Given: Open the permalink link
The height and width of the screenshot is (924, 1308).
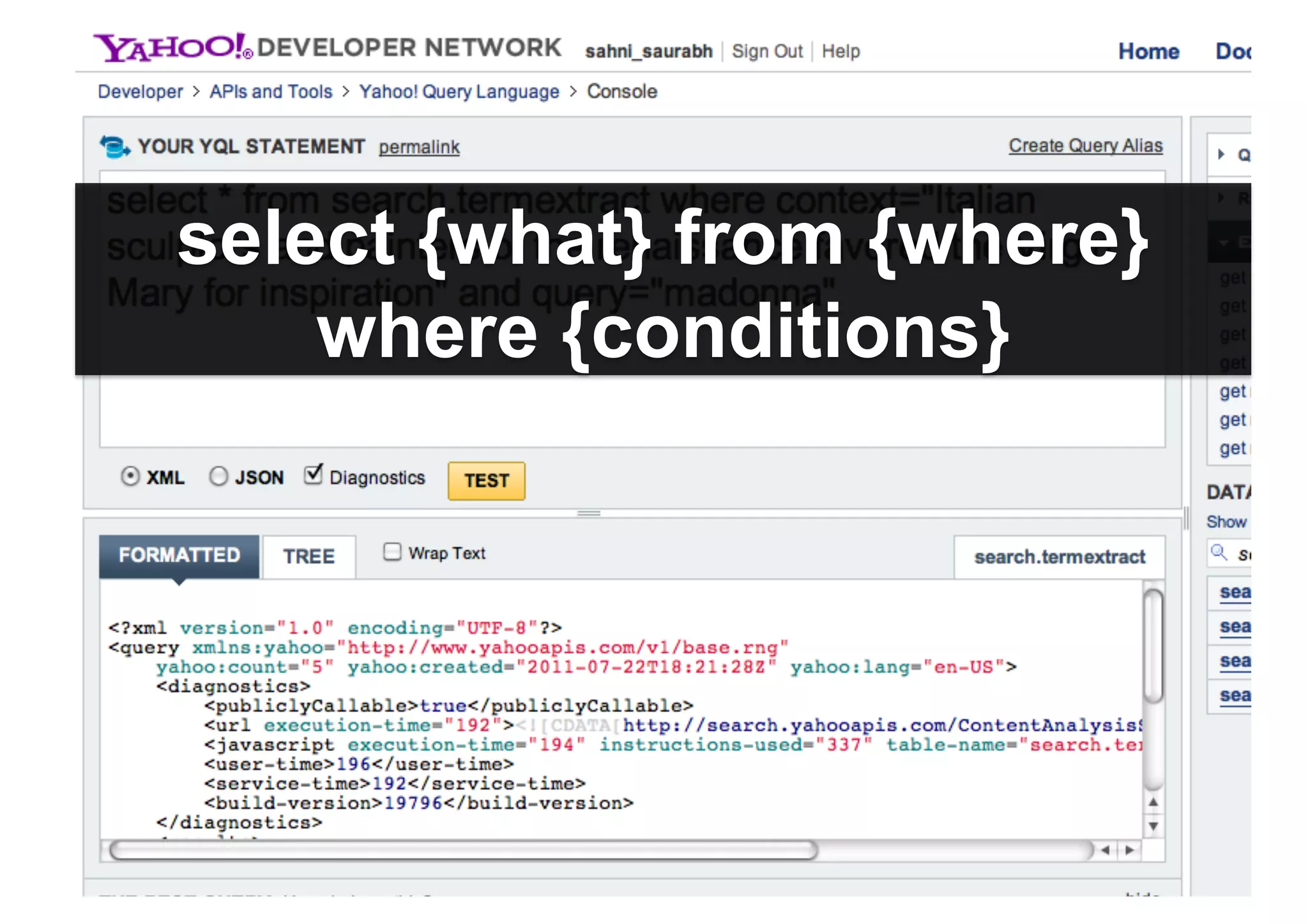Looking at the screenshot, I should (419, 147).
